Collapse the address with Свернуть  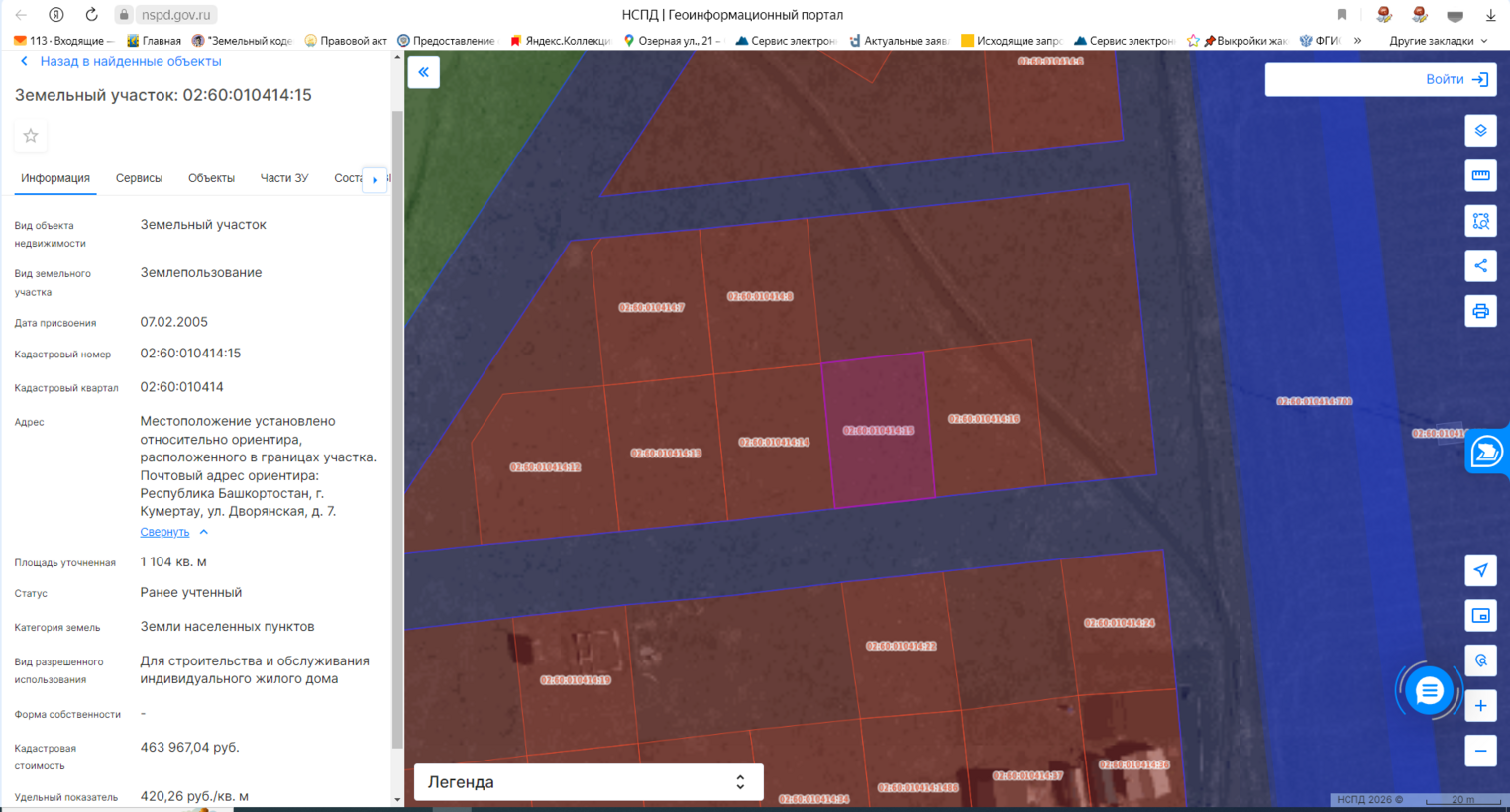164,532
